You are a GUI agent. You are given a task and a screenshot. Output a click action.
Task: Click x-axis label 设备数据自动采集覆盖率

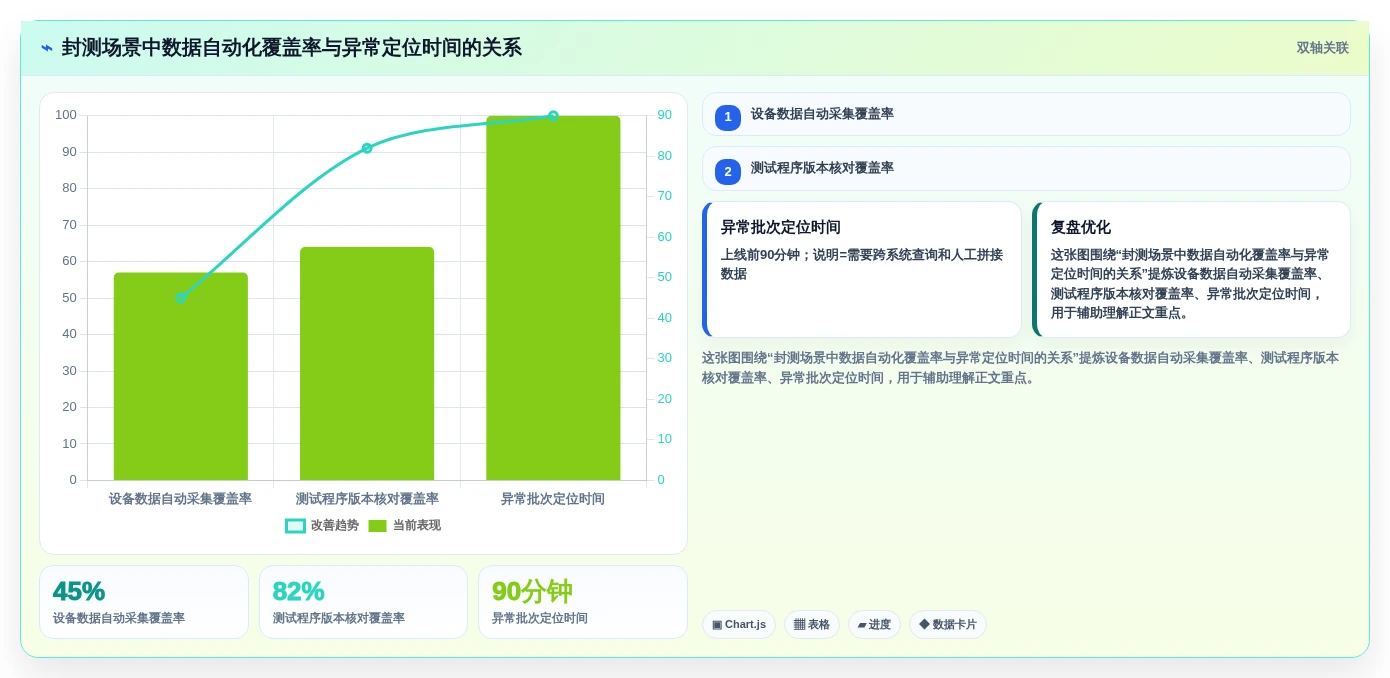point(181,499)
